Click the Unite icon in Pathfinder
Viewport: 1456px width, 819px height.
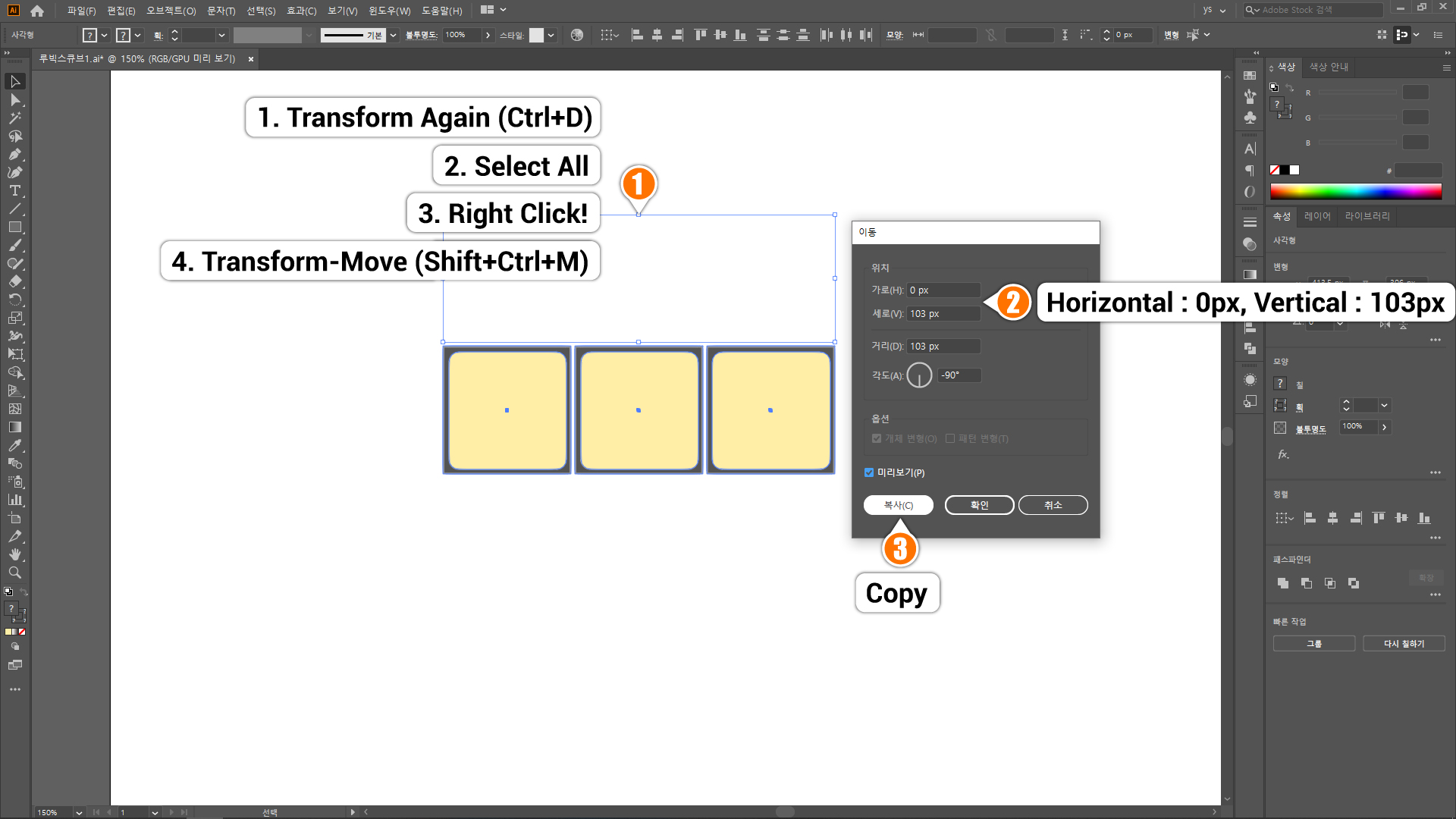[x=1282, y=583]
